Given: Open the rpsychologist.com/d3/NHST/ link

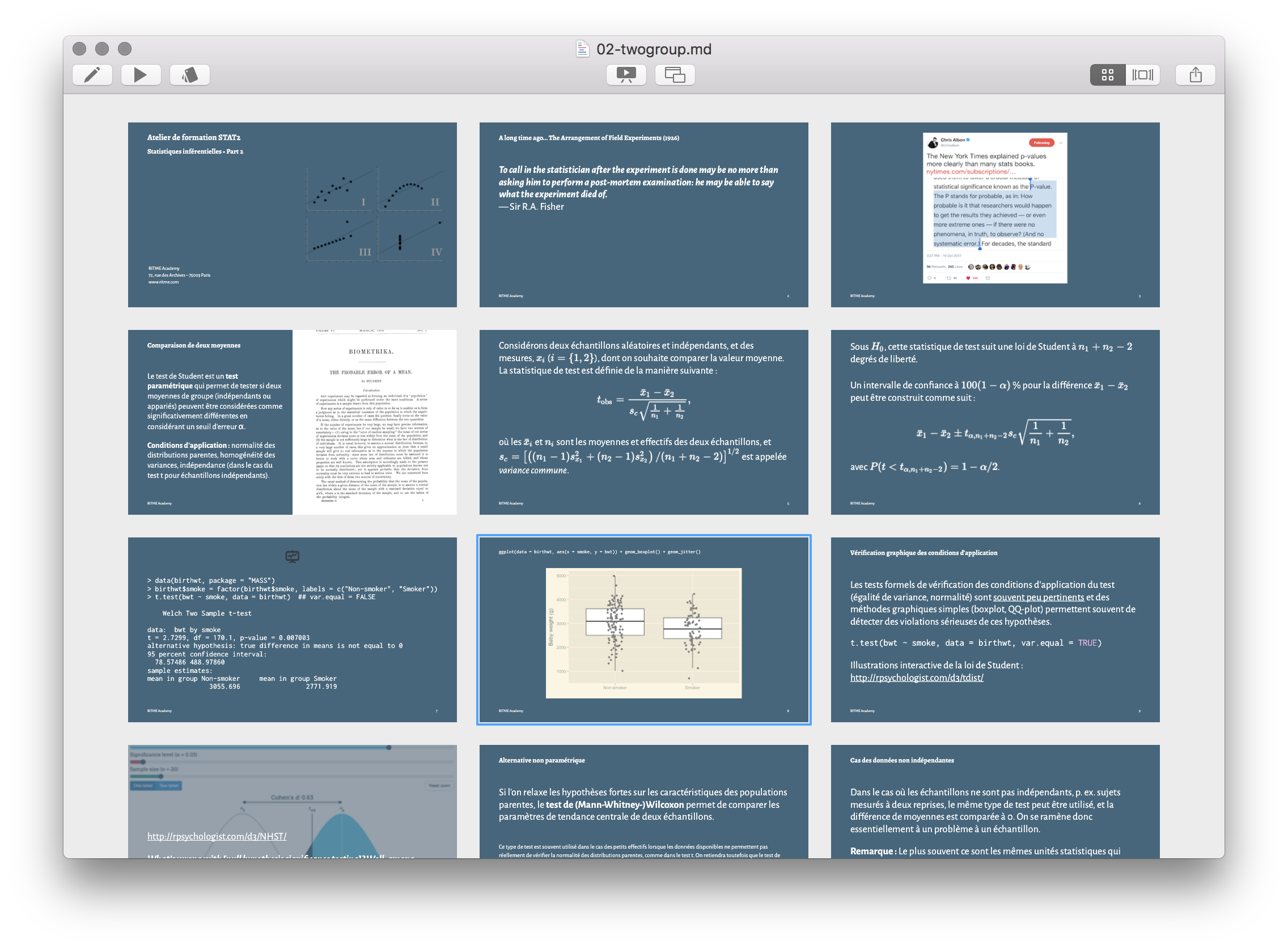Looking at the screenshot, I should coord(217,836).
